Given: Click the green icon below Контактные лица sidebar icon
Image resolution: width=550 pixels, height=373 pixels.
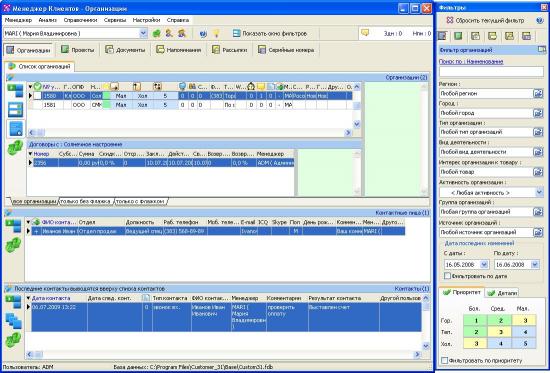Looking at the screenshot, I should [x=13, y=245].
